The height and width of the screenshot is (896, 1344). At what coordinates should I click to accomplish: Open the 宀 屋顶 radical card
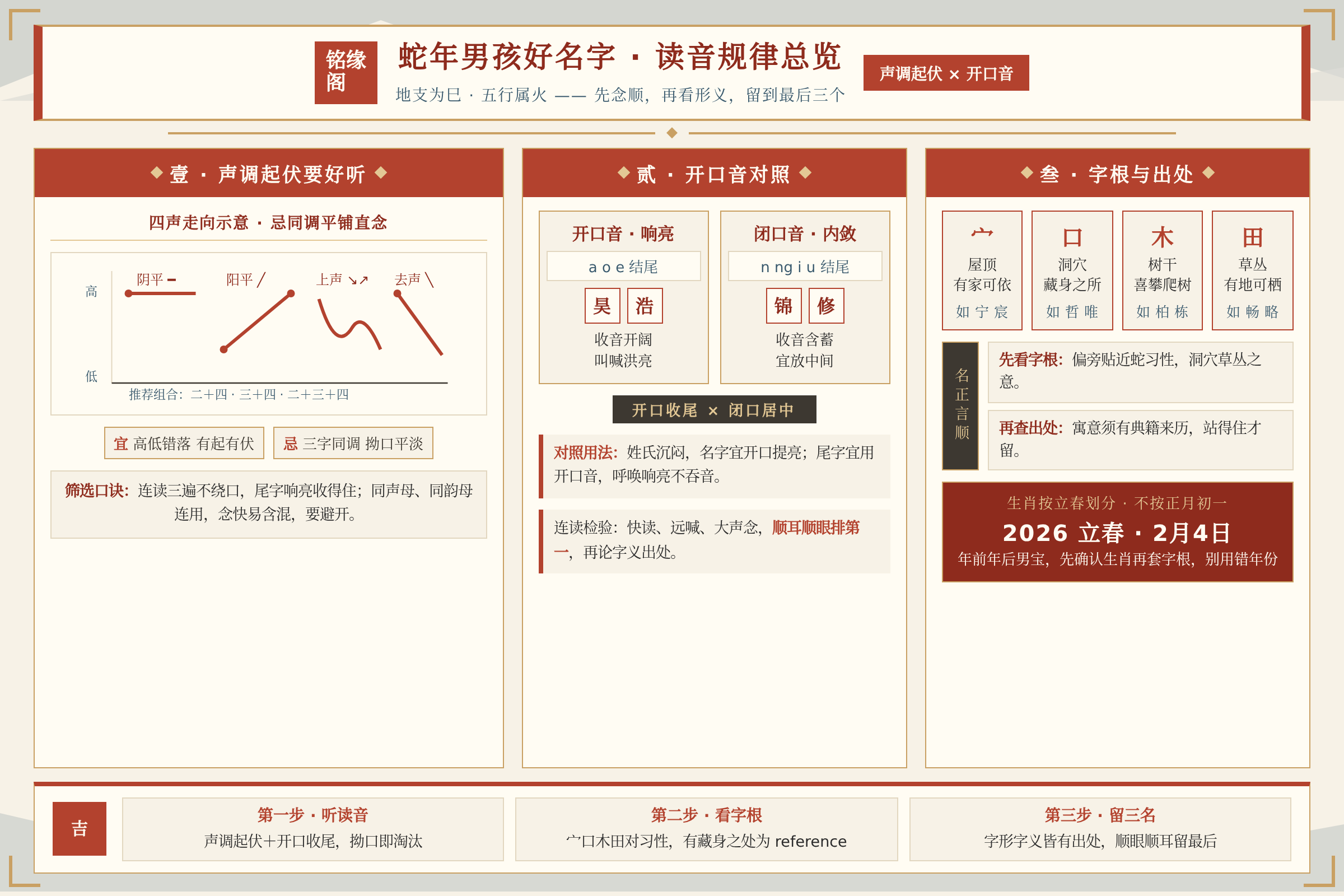[x=982, y=270]
